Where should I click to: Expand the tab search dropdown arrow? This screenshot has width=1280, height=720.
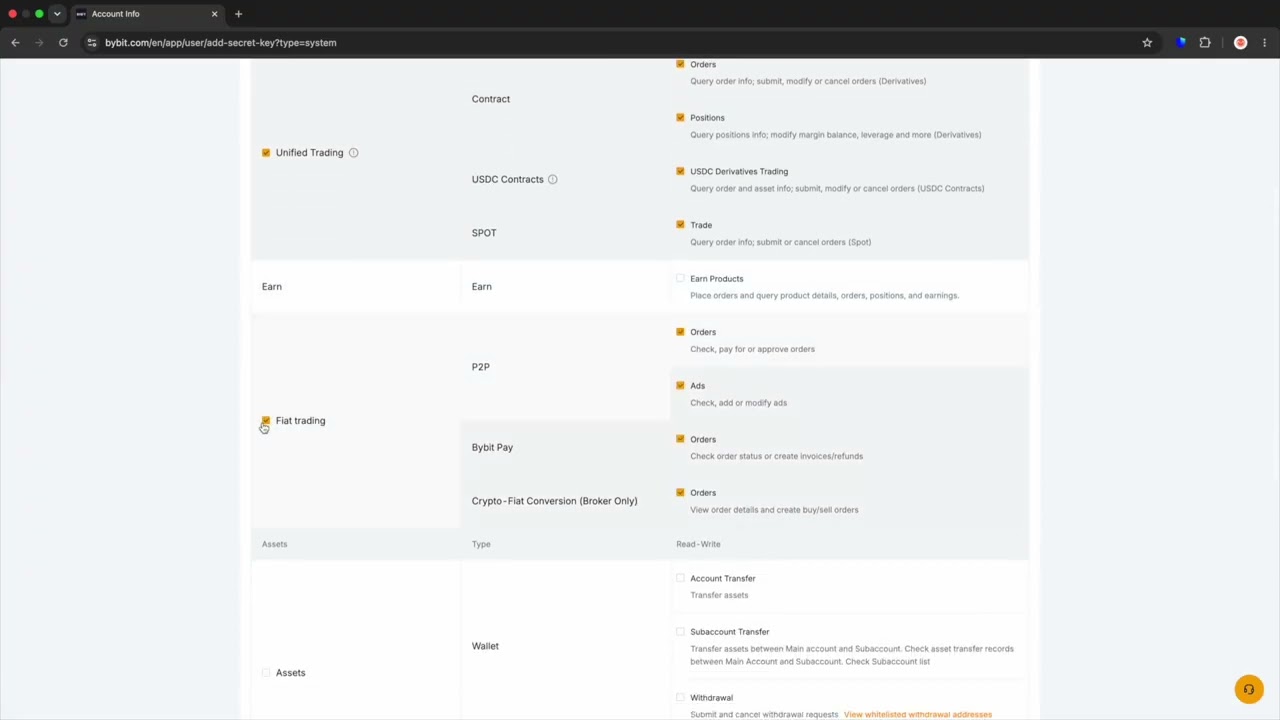[x=57, y=14]
